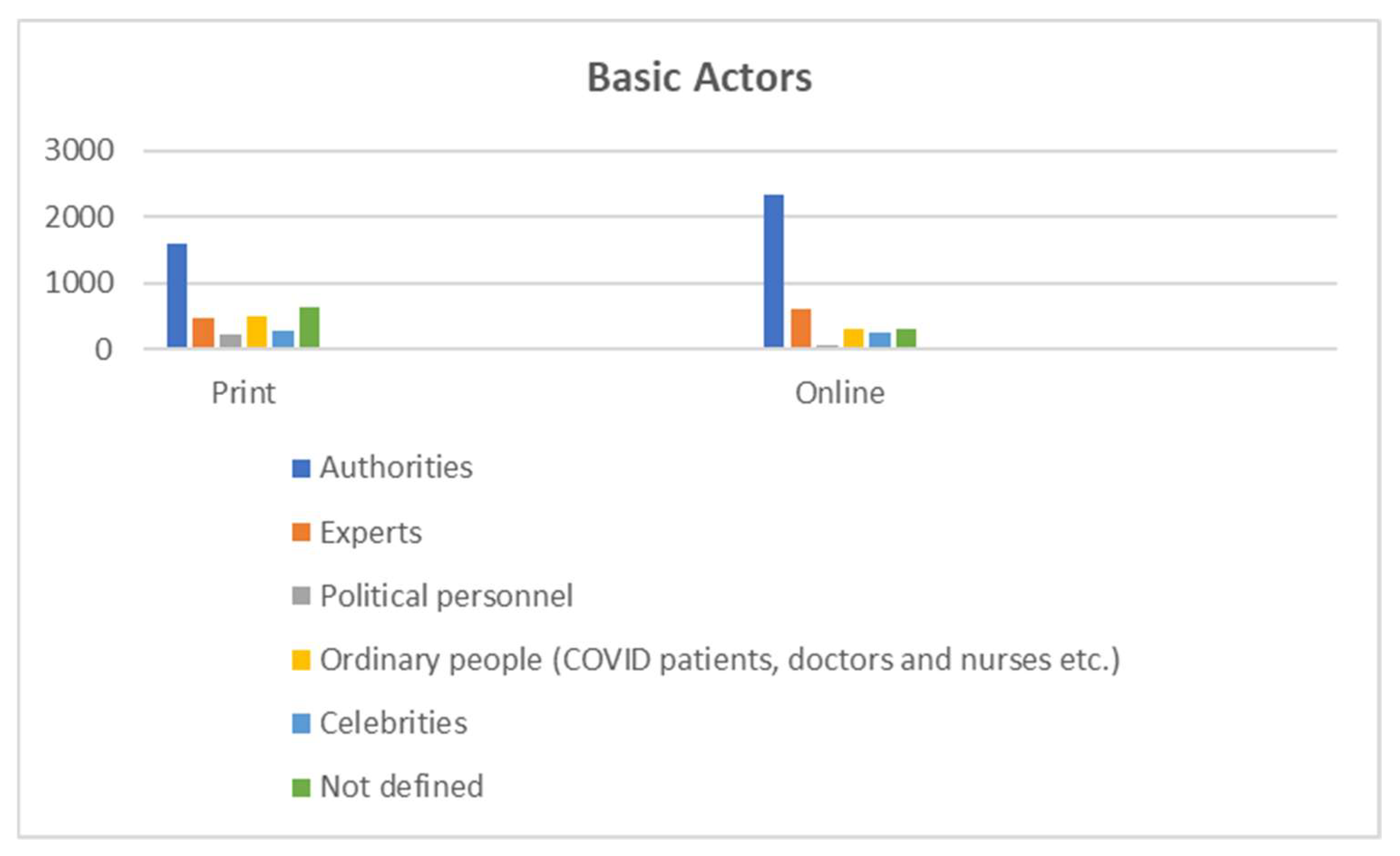
Task: Click the "Online" category axis label
Action: coord(839,393)
